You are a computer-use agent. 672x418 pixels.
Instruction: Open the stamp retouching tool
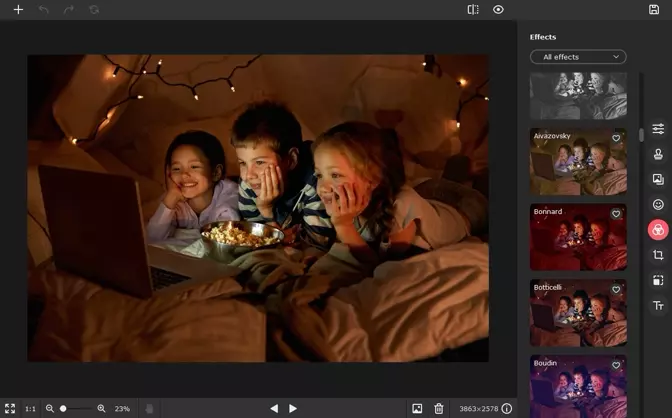tap(658, 154)
